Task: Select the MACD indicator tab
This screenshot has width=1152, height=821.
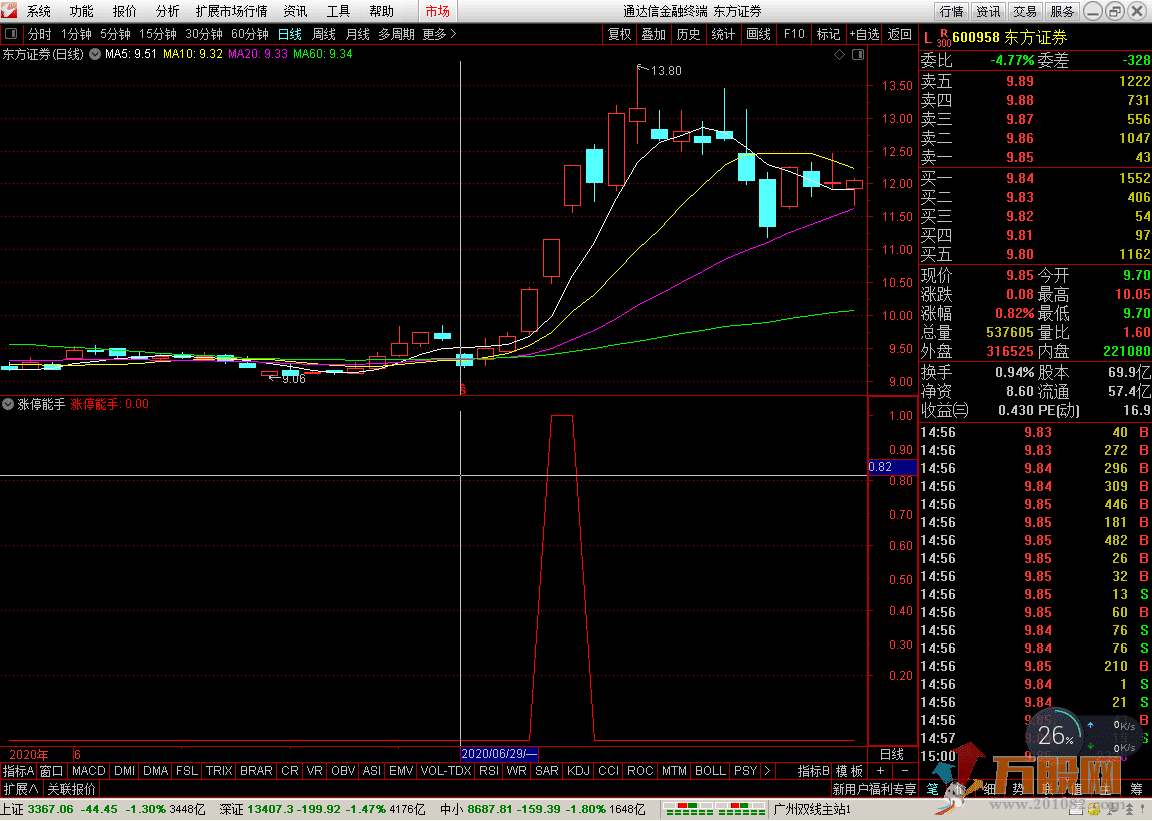Action: point(89,770)
